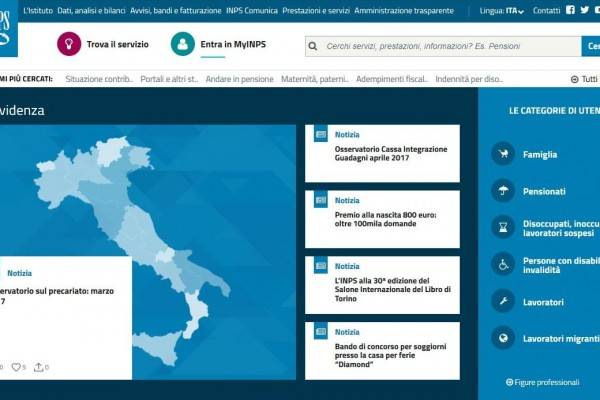Open the Lavoratori migranti category text
This screenshot has height=400, width=600.
[561, 339]
